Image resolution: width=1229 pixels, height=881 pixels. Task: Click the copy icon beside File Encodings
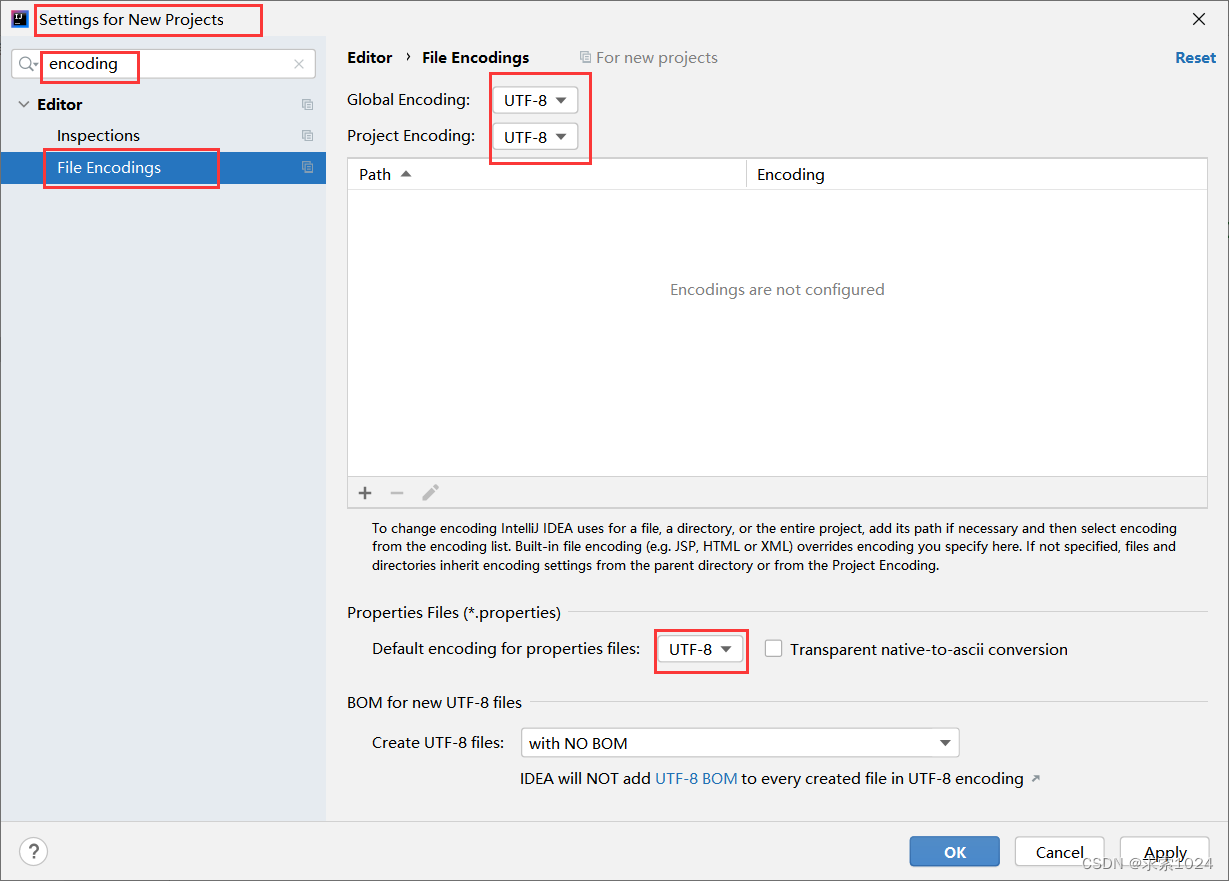pyautogui.click(x=307, y=168)
